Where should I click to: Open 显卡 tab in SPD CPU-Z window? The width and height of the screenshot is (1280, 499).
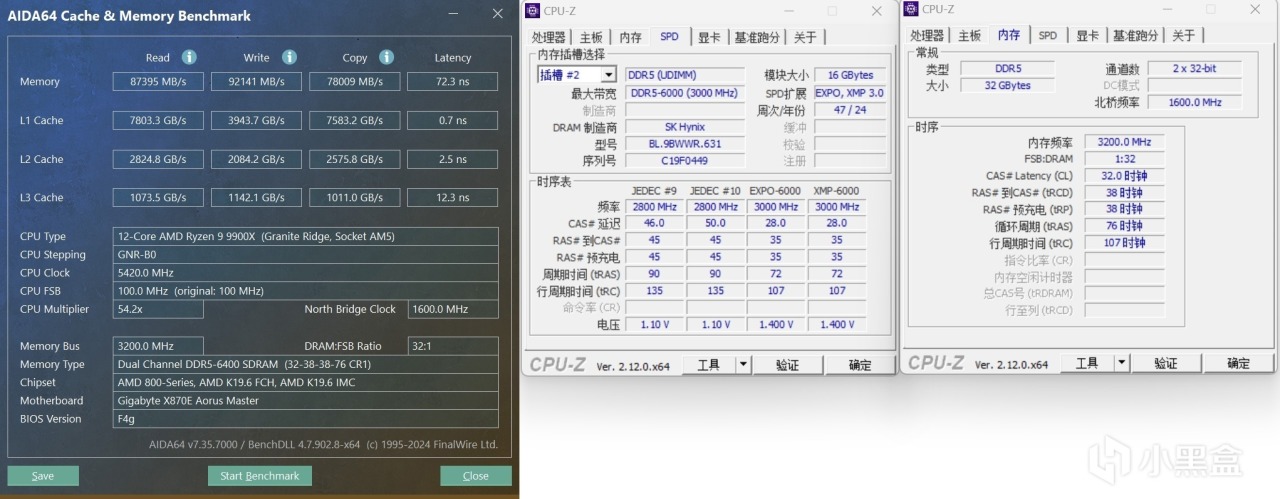click(709, 38)
